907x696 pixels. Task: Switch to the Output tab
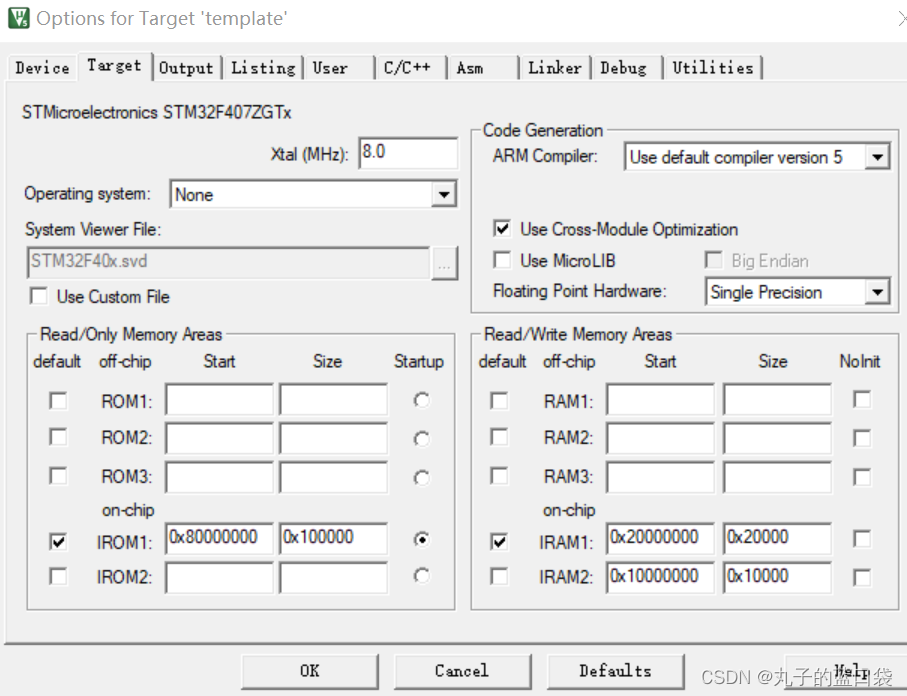click(x=186, y=68)
